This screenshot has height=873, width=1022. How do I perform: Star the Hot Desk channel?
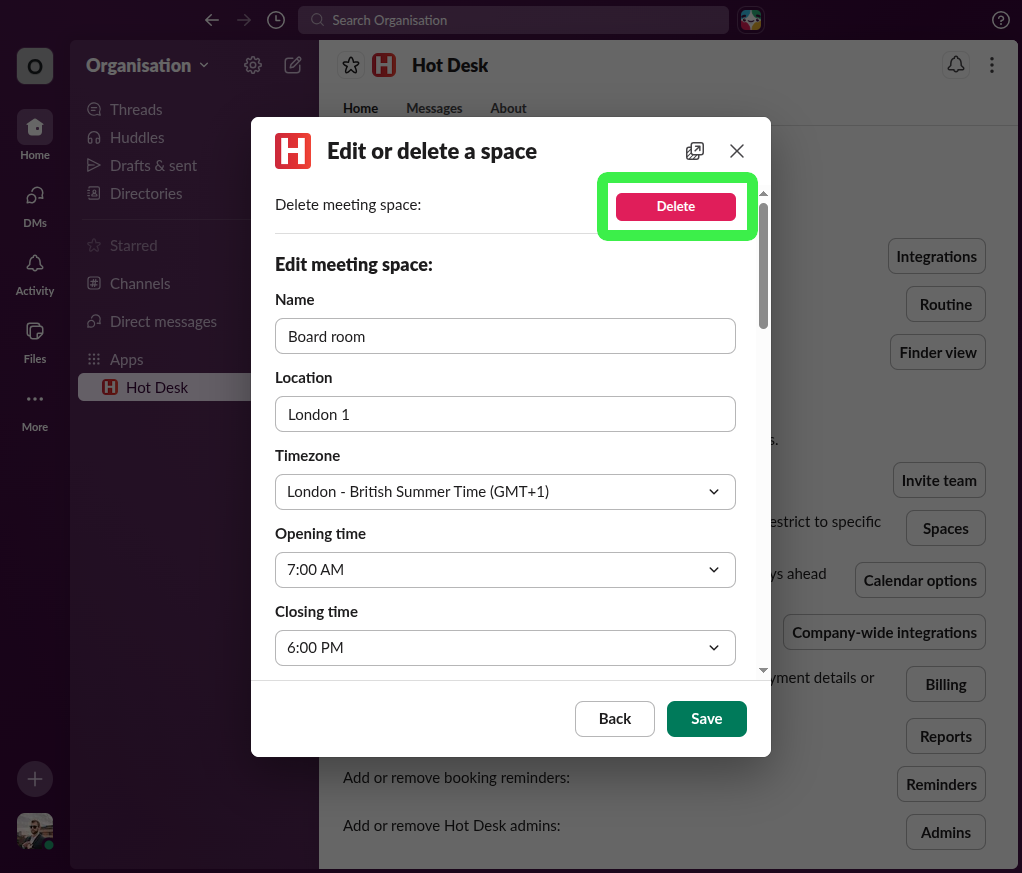coord(350,64)
